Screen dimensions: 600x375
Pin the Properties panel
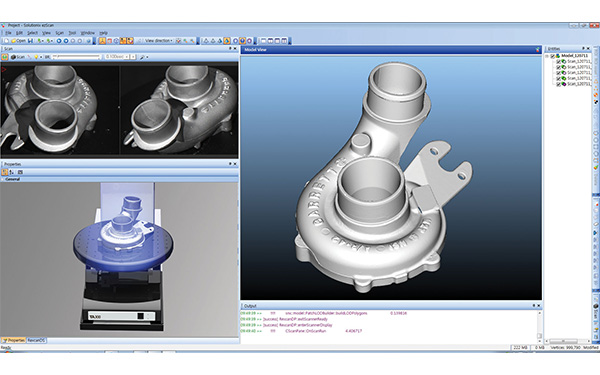point(230,164)
